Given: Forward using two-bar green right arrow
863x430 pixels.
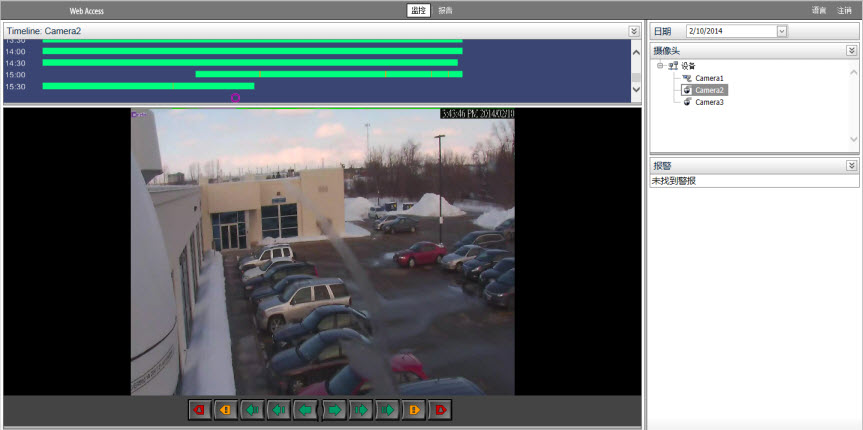Looking at the screenshot, I should [360, 410].
